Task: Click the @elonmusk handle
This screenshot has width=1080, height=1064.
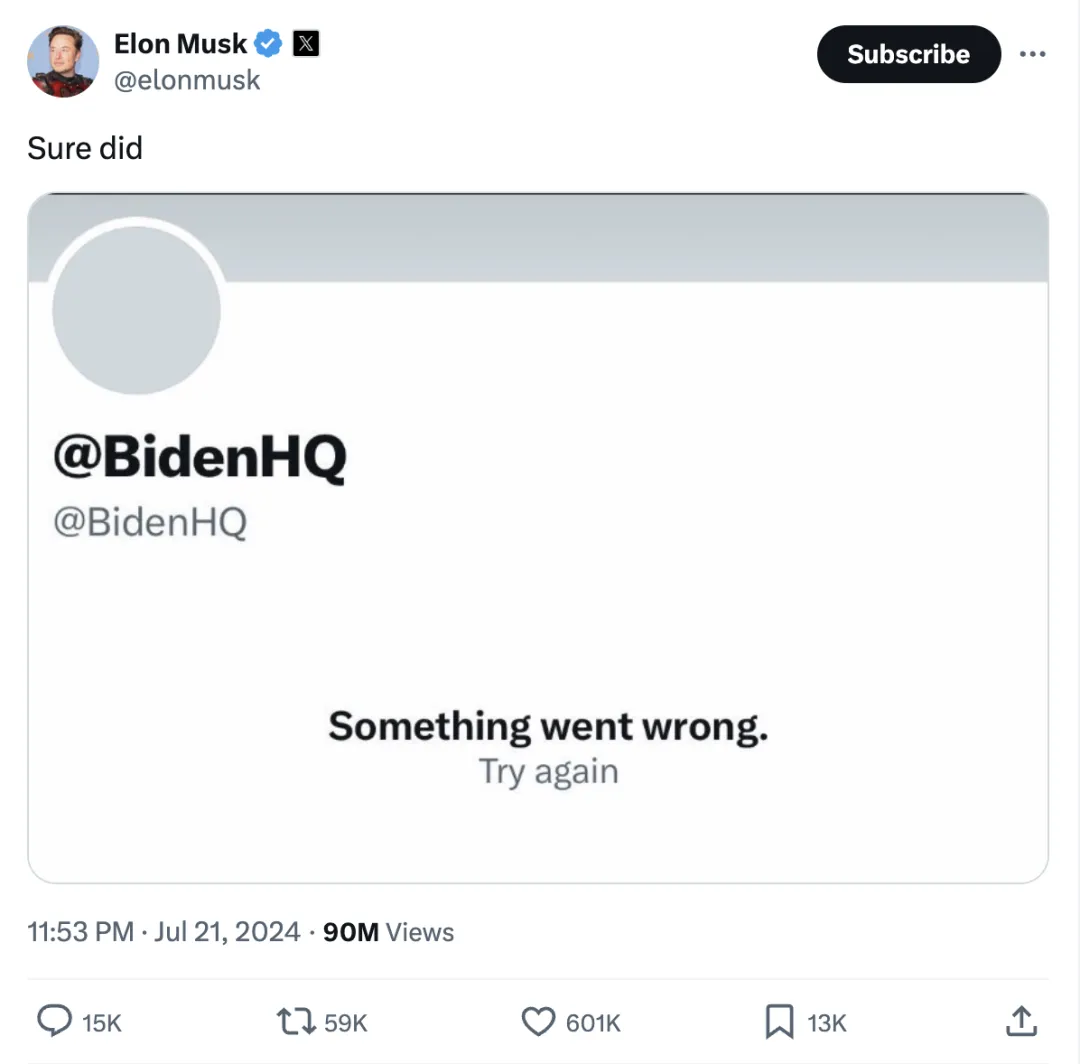Action: point(187,81)
